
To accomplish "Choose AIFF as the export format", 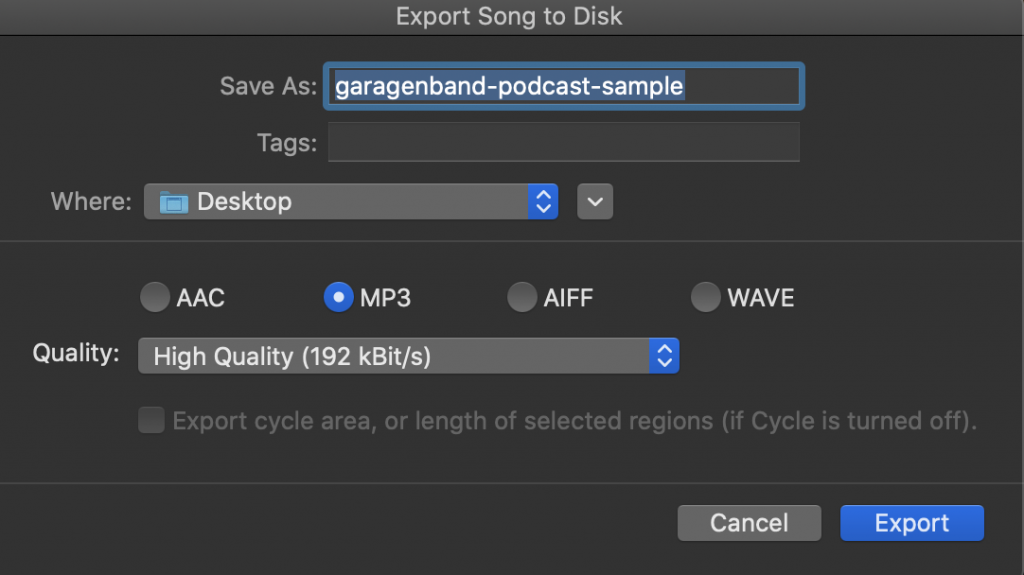I will [x=522, y=297].
